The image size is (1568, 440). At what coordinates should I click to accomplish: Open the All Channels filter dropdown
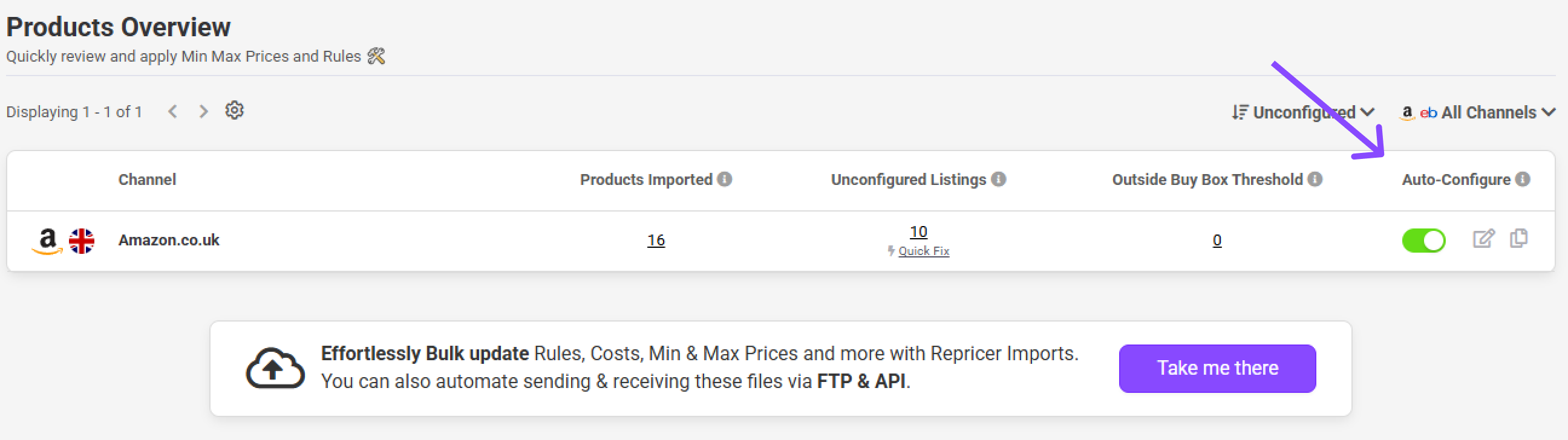1478,112
